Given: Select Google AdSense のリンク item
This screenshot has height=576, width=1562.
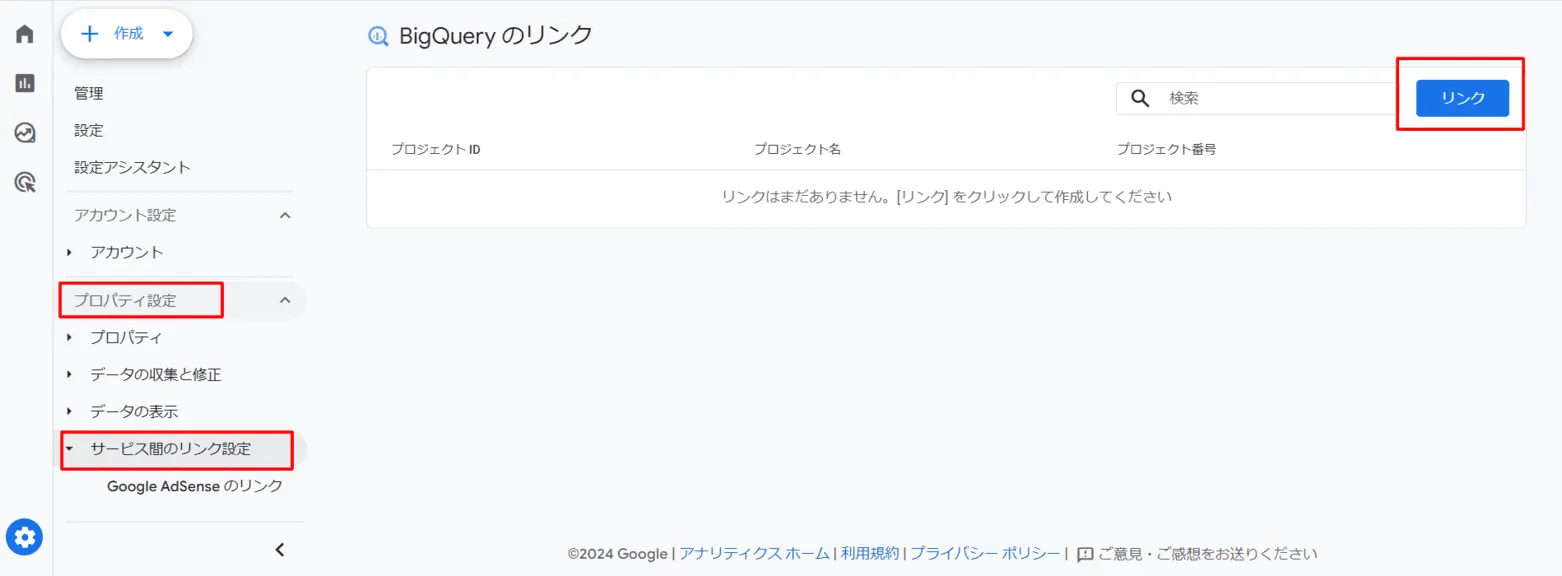Looking at the screenshot, I should click(195, 486).
